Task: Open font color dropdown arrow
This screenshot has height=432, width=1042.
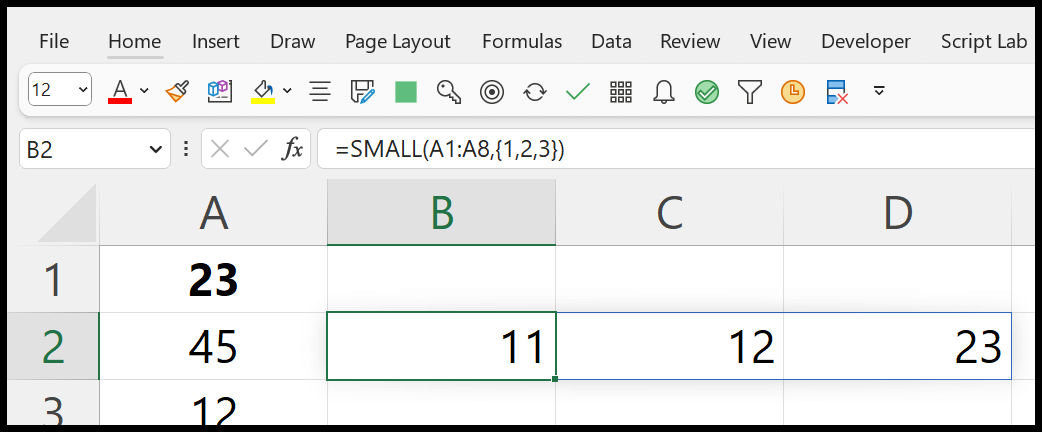Action: click(x=144, y=90)
